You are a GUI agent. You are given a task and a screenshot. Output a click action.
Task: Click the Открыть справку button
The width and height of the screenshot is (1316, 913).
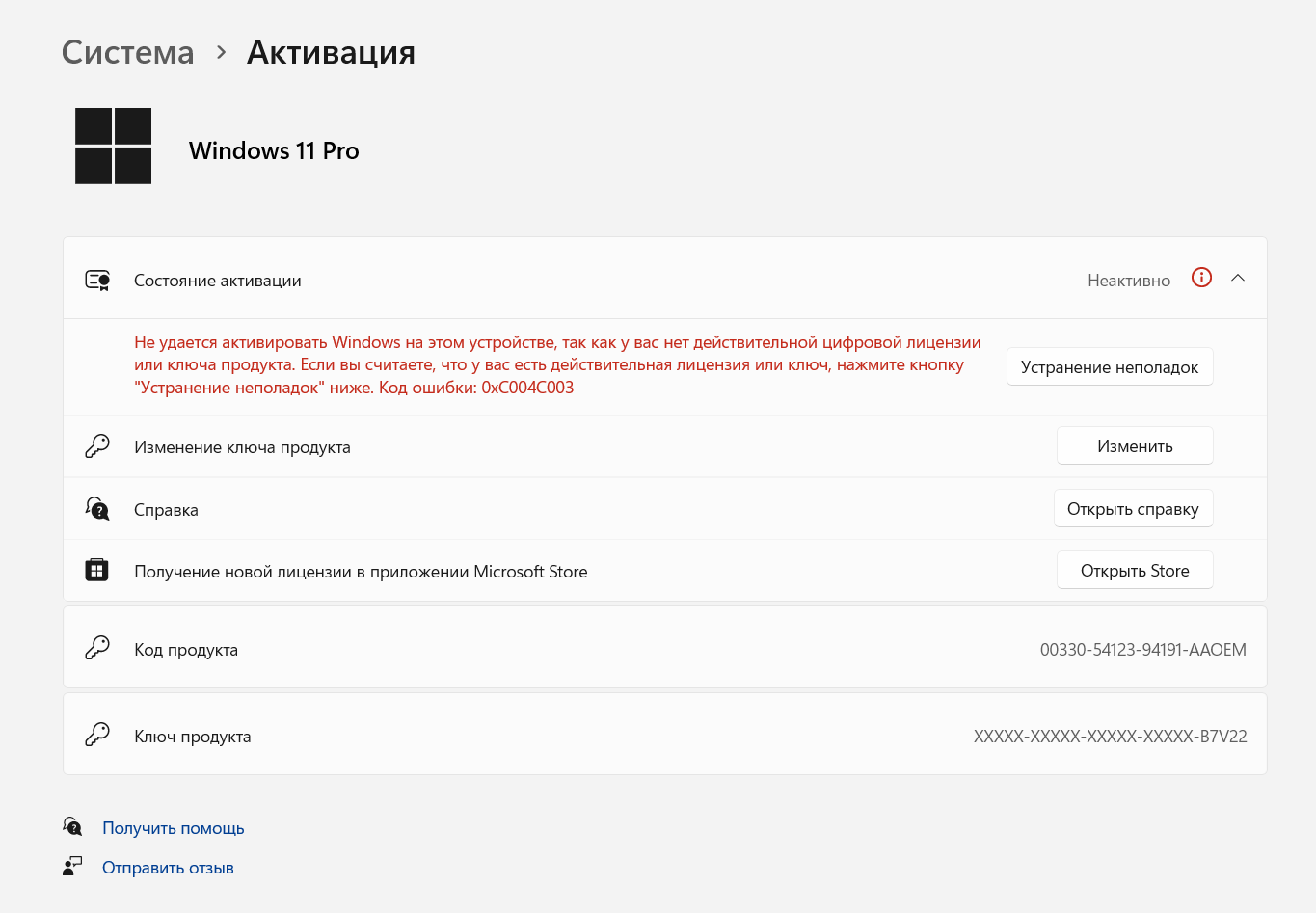coord(1133,509)
